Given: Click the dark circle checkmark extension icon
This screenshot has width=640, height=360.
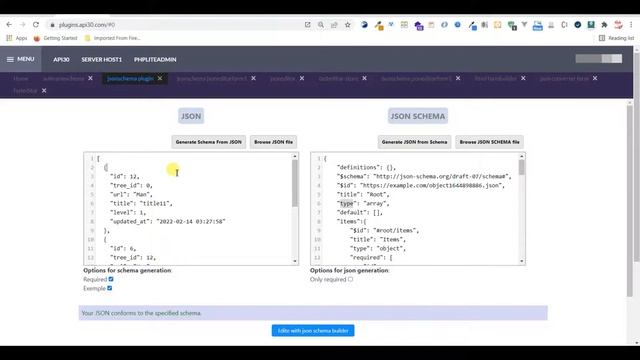Looking at the screenshot, I should tap(578, 25).
